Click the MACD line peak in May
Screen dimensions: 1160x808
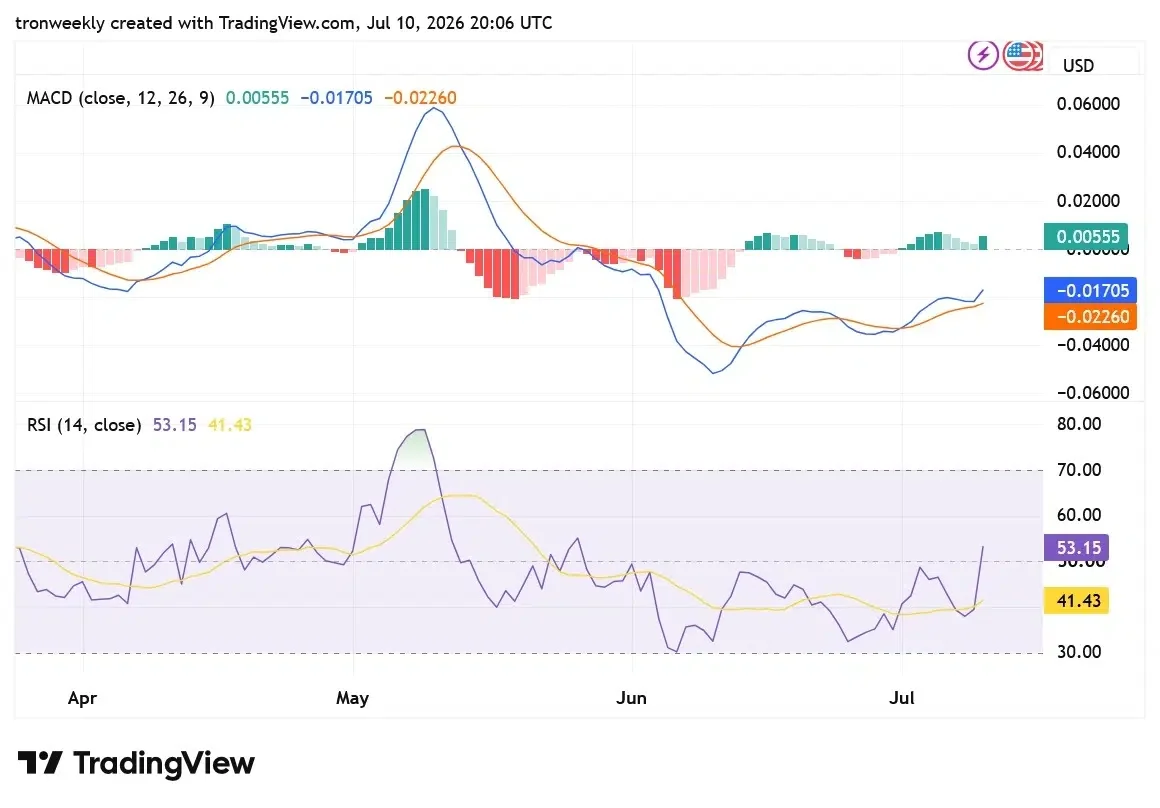point(434,109)
